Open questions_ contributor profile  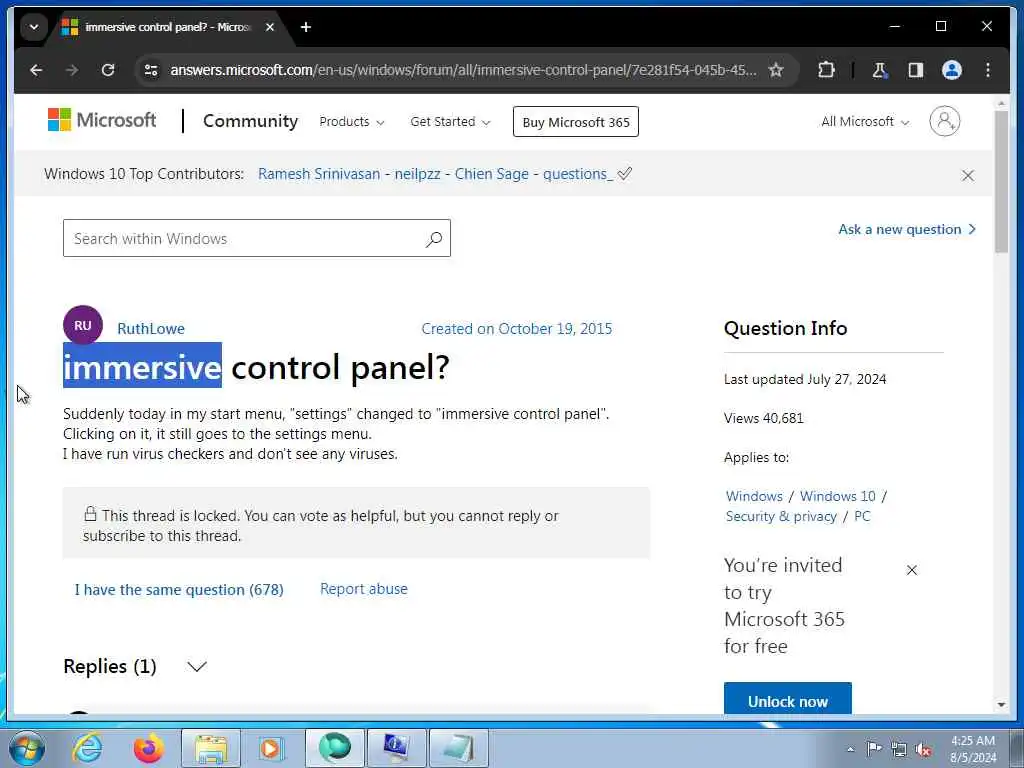click(x=578, y=174)
